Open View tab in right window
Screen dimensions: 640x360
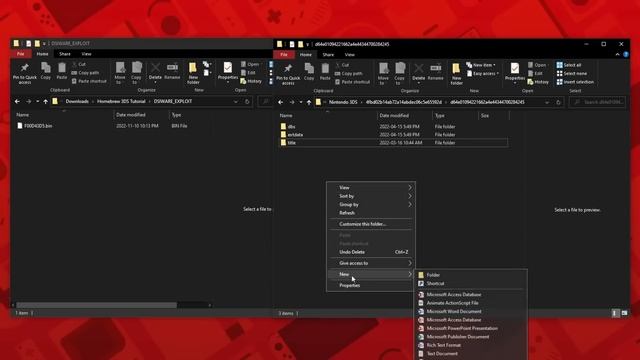[350, 54]
